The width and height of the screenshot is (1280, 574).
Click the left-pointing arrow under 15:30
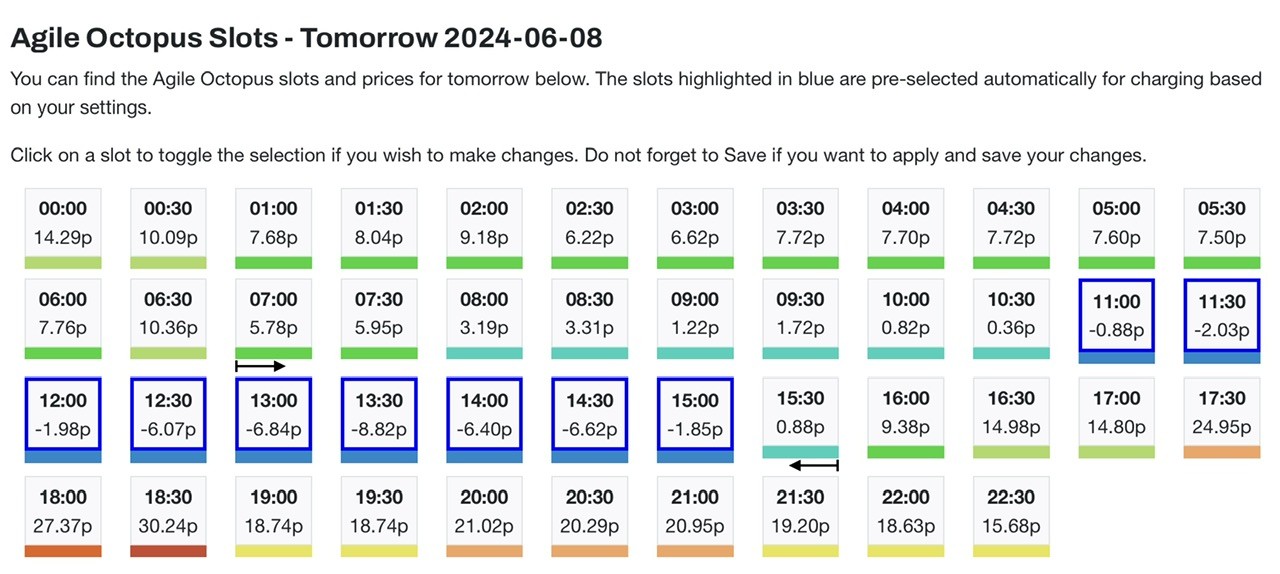(814, 465)
